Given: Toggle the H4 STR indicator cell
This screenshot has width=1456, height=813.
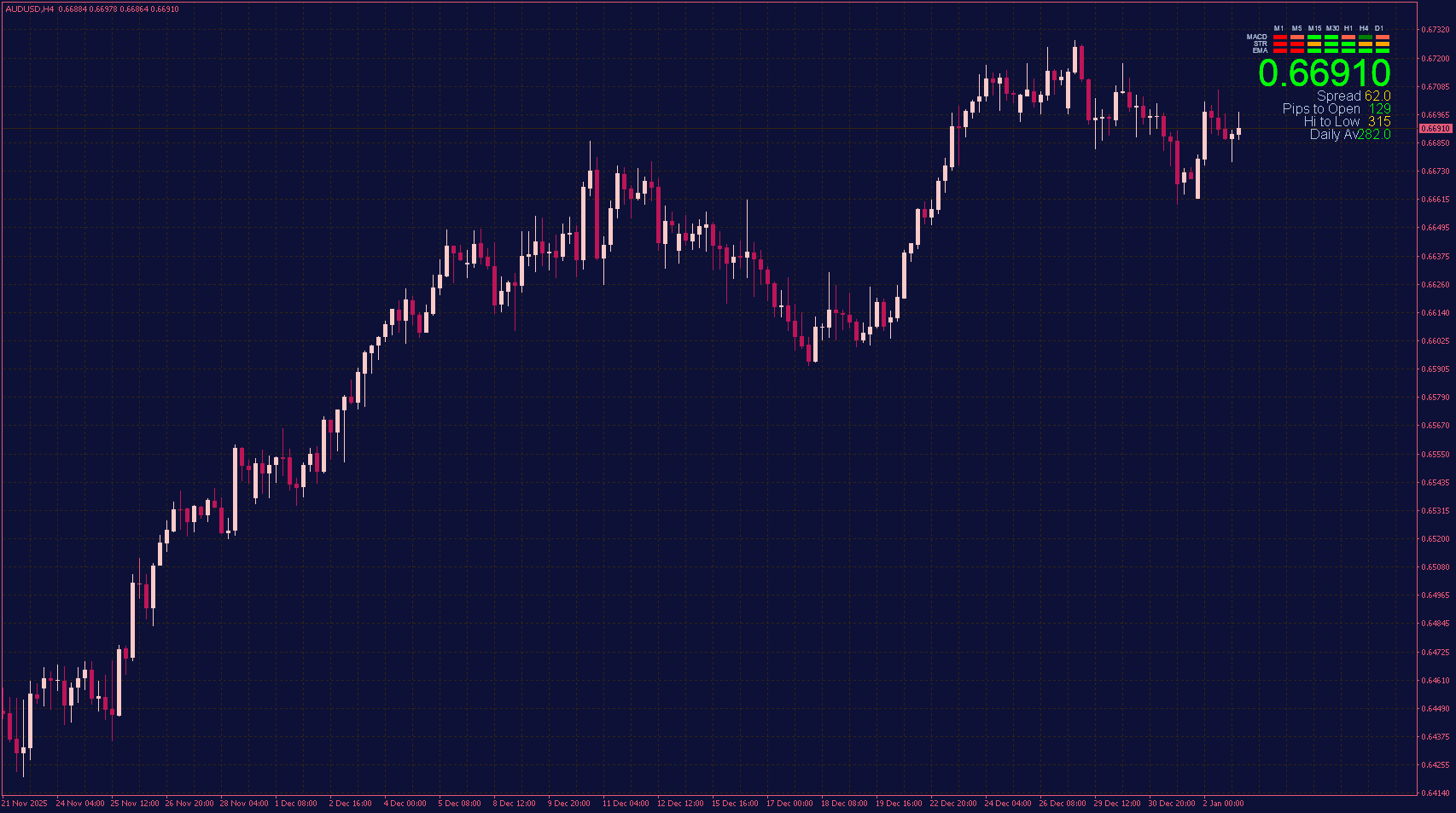Looking at the screenshot, I should coord(1365,46).
